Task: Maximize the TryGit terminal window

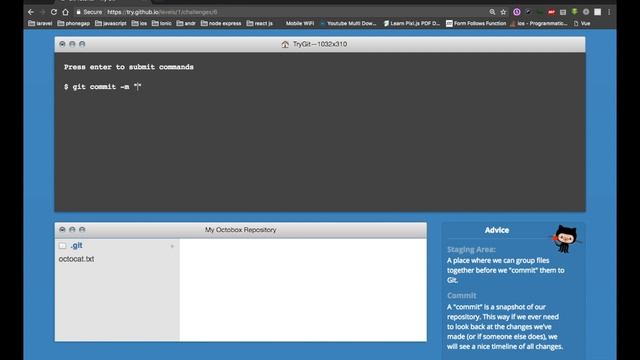Action: (x=82, y=44)
